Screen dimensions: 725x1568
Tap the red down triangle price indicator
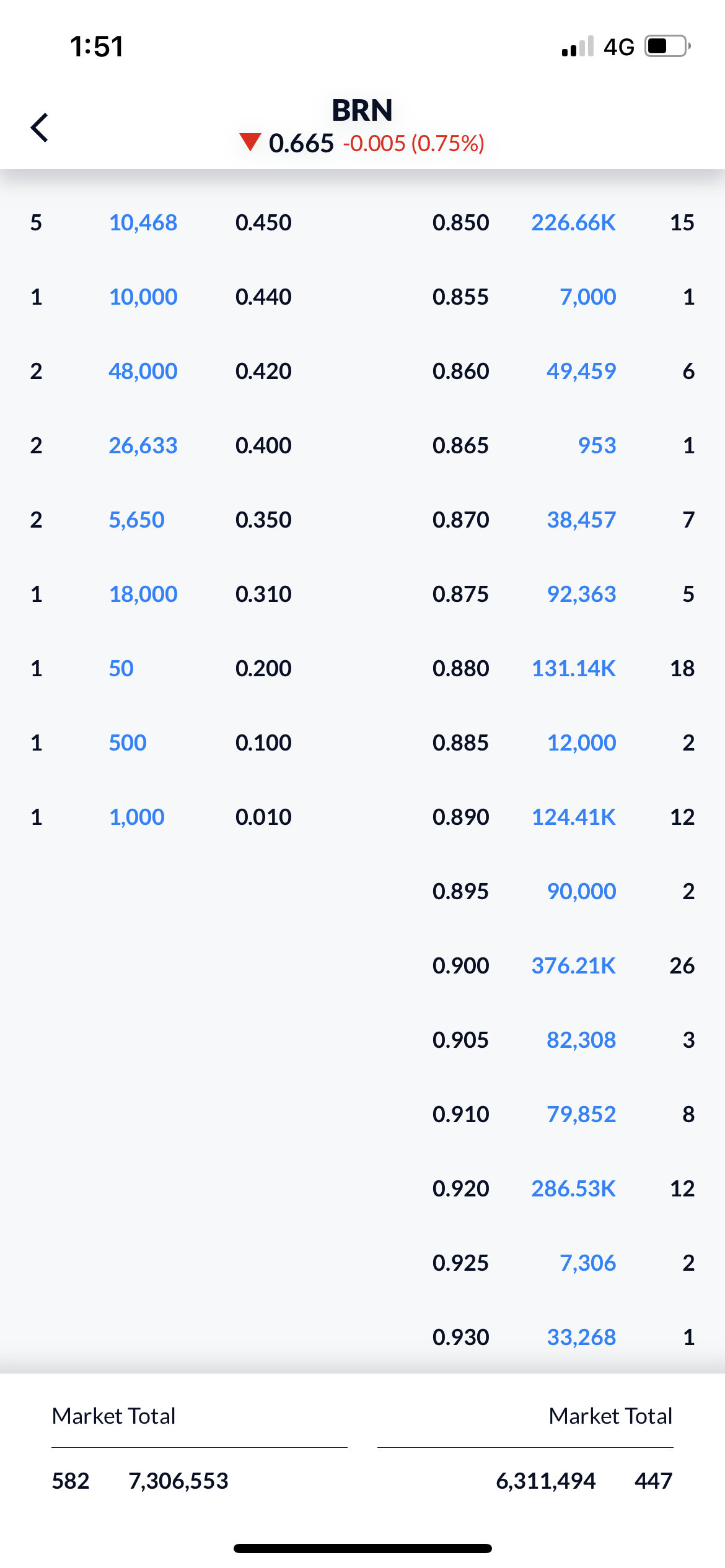point(250,142)
